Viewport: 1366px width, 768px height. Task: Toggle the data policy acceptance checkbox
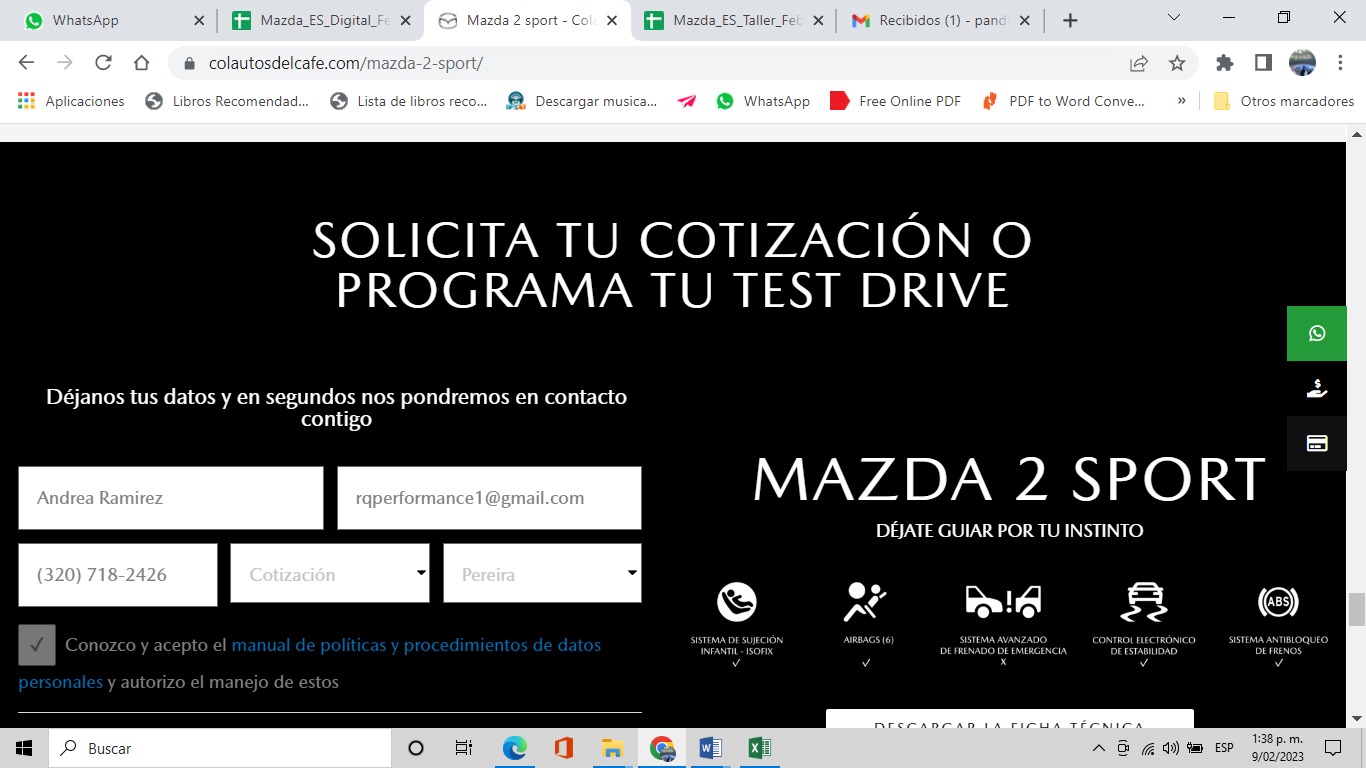(x=37, y=645)
